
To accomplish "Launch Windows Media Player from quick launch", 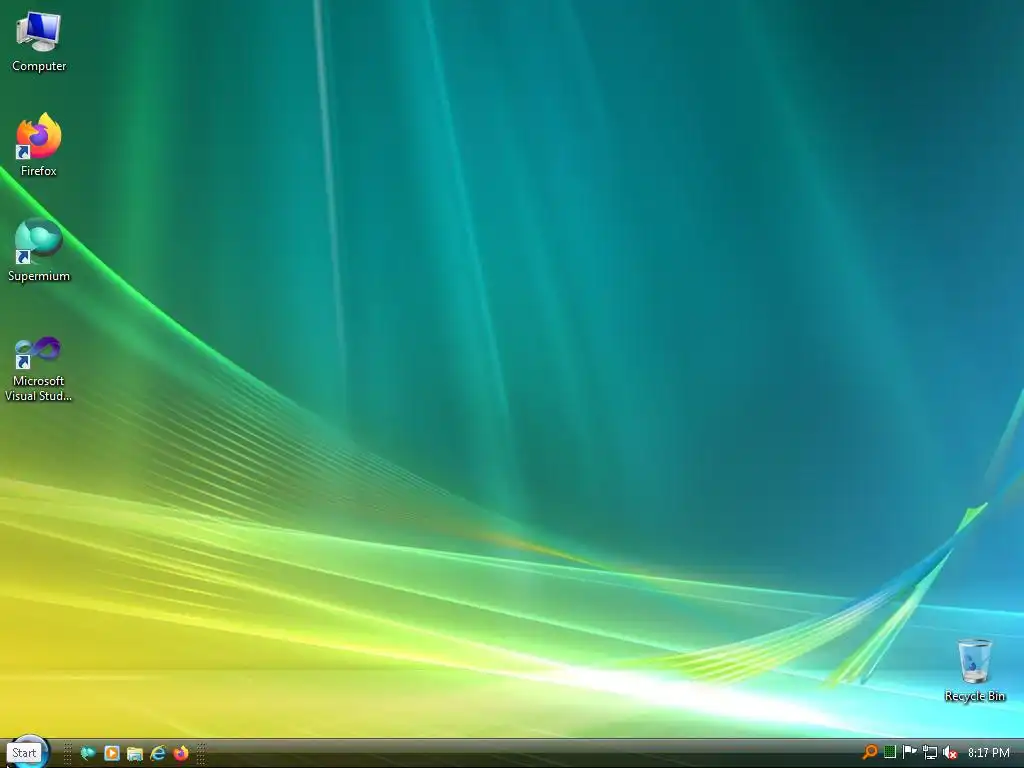I will coord(112,753).
